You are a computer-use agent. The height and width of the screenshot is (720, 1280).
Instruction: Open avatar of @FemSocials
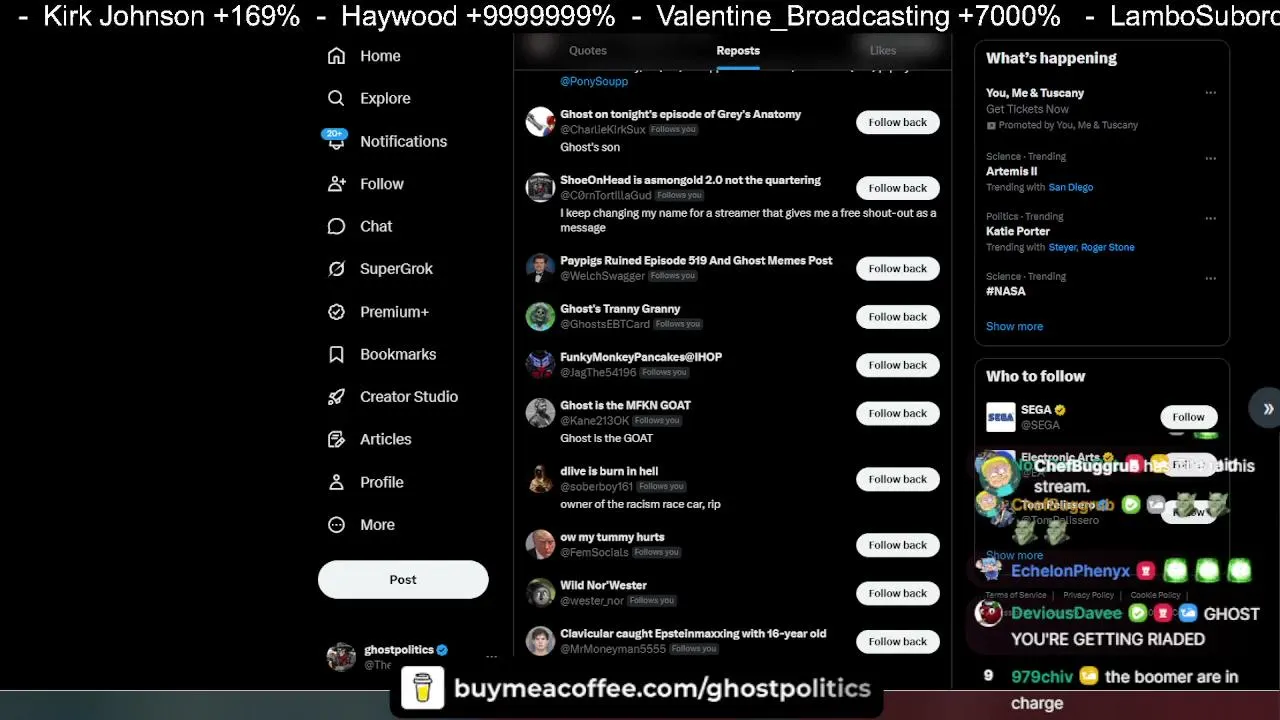[x=540, y=545]
